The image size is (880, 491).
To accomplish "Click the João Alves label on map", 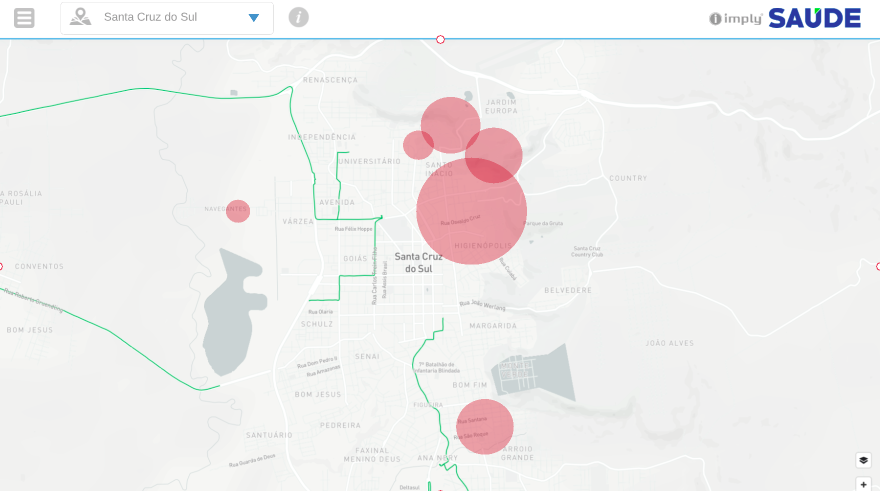I will 669,343.
